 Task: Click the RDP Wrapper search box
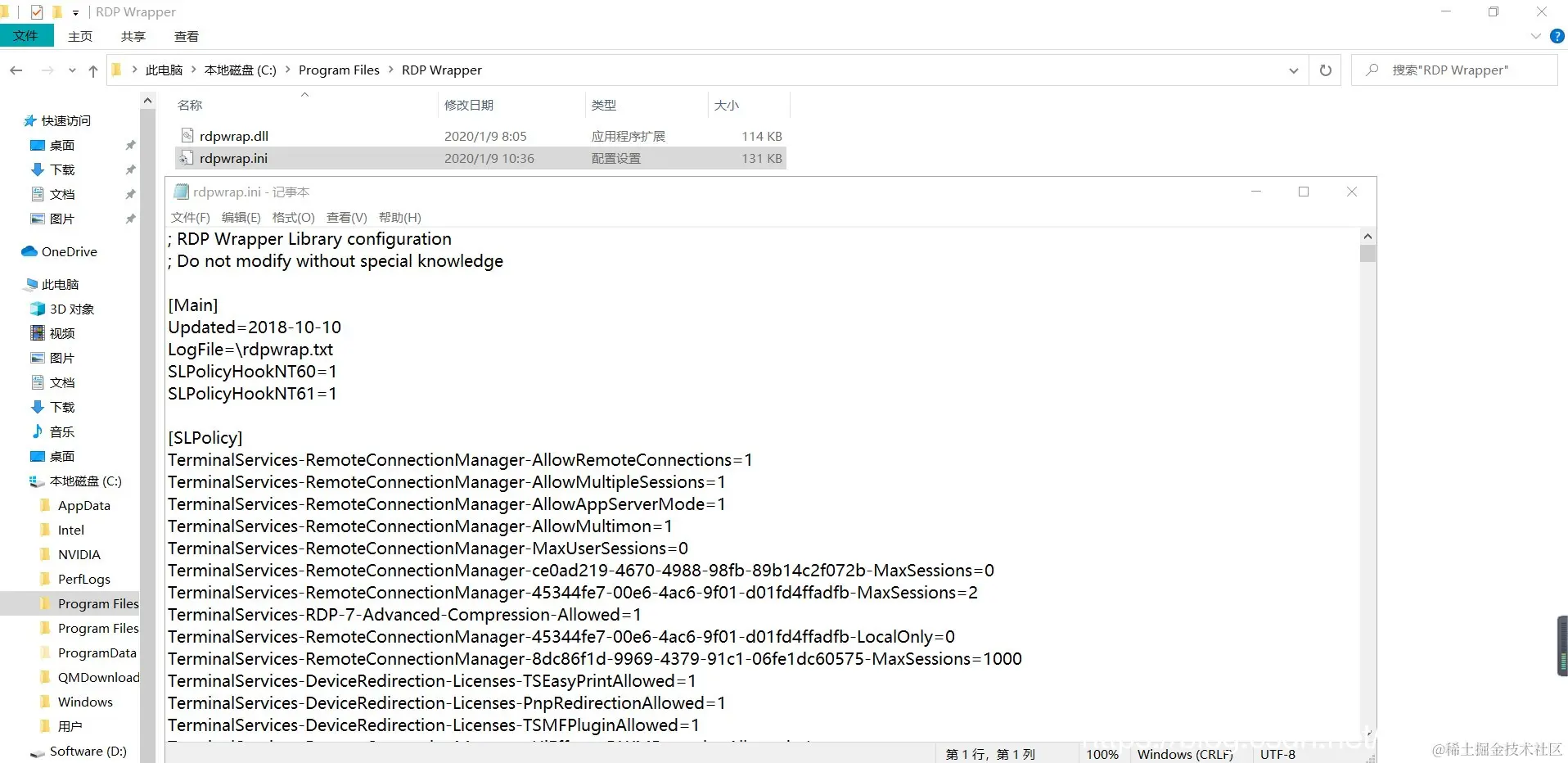tap(1455, 70)
